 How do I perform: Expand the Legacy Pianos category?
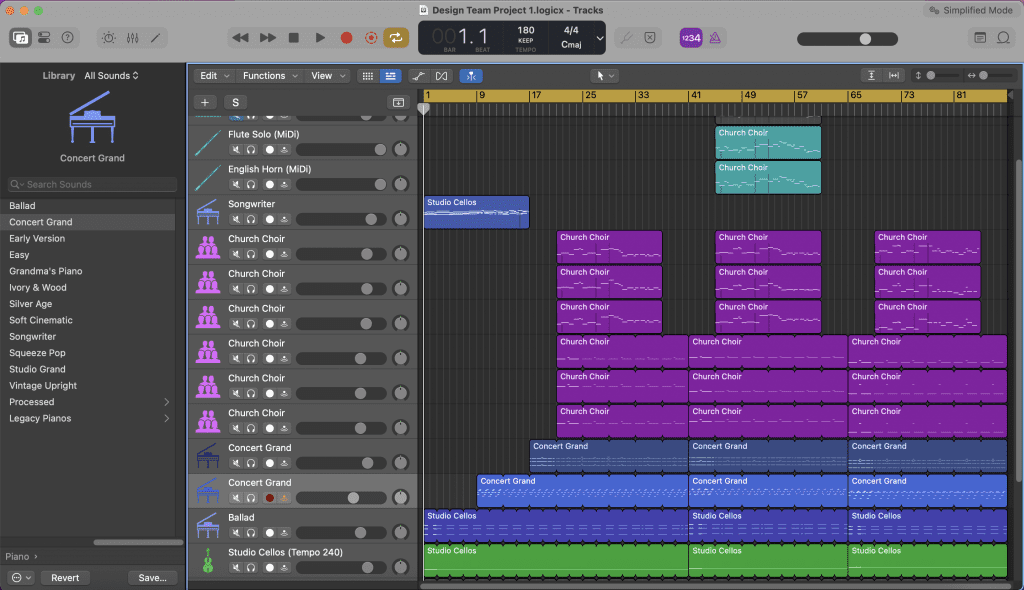166,418
